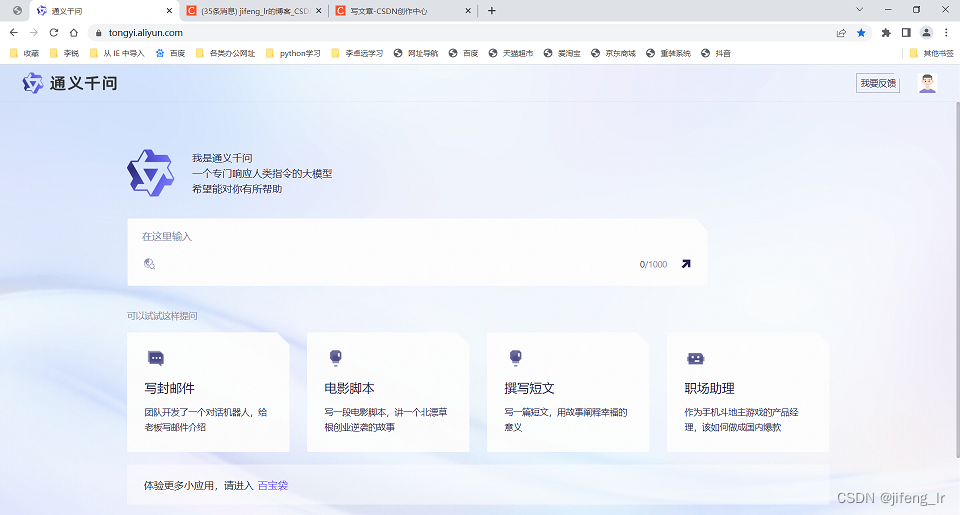Screen dimensions: 960x515
Task: Open the 抖音 bookmark
Action: coord(716,53)
